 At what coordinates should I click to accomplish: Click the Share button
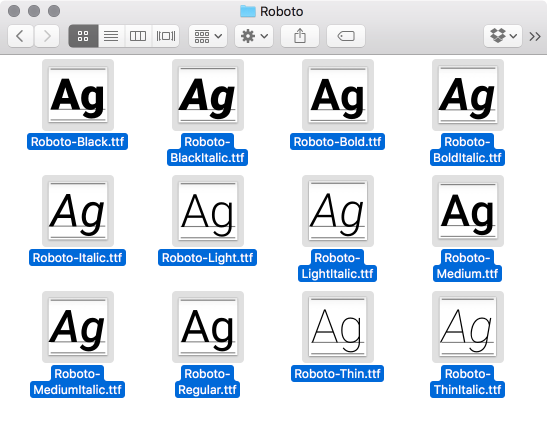click(300, 36)
